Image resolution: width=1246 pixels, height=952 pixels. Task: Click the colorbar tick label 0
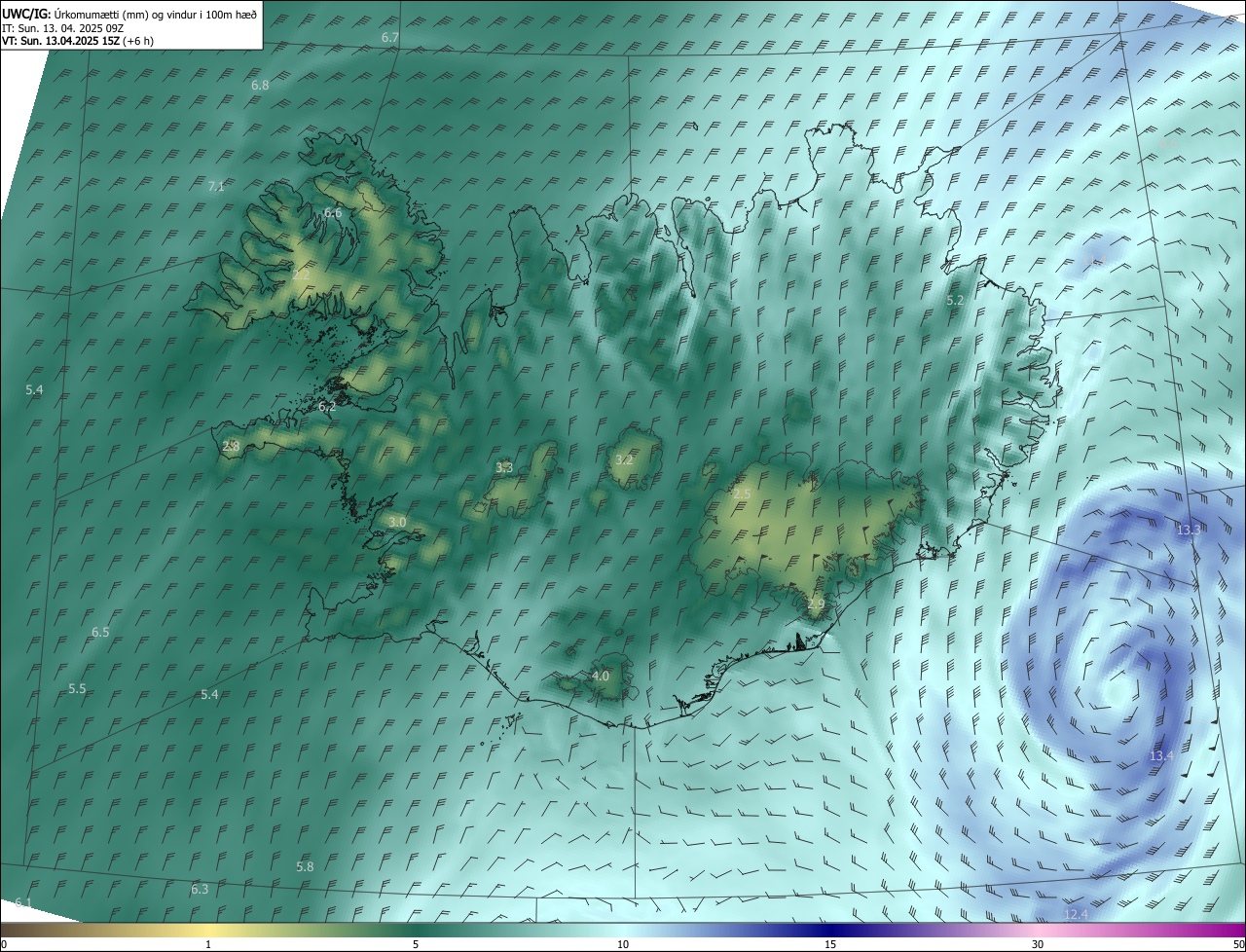click(4, 945)
